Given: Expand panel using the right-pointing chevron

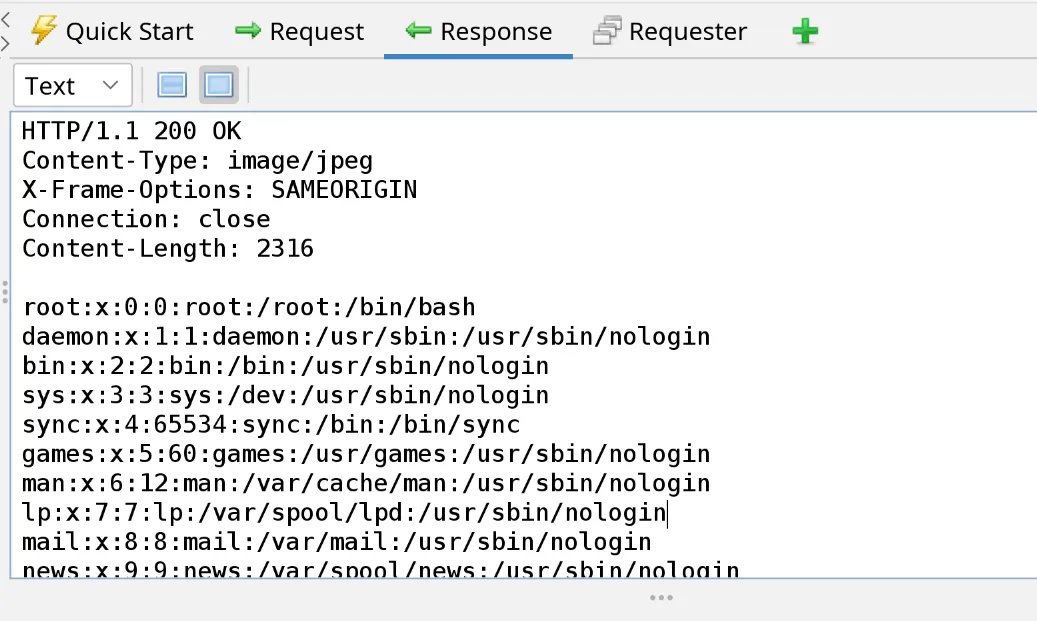Looking at the screenshot, I should pyautogui.click(x=5, y=44).
